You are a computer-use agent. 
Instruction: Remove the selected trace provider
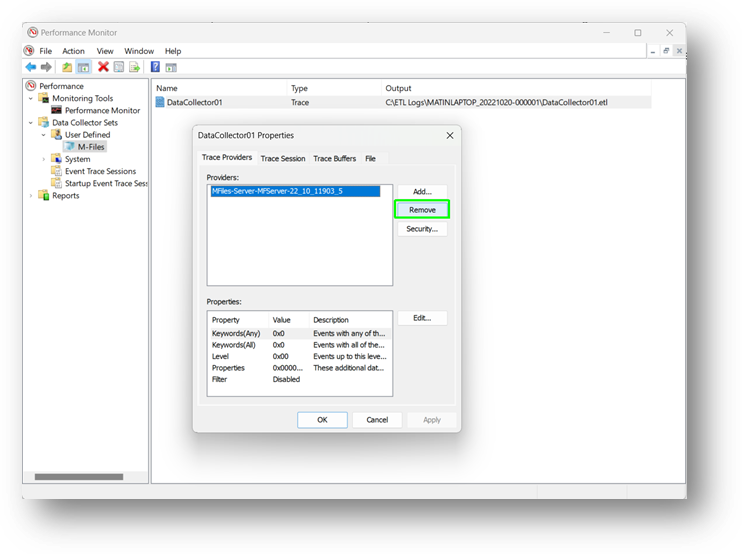point(422,210)
